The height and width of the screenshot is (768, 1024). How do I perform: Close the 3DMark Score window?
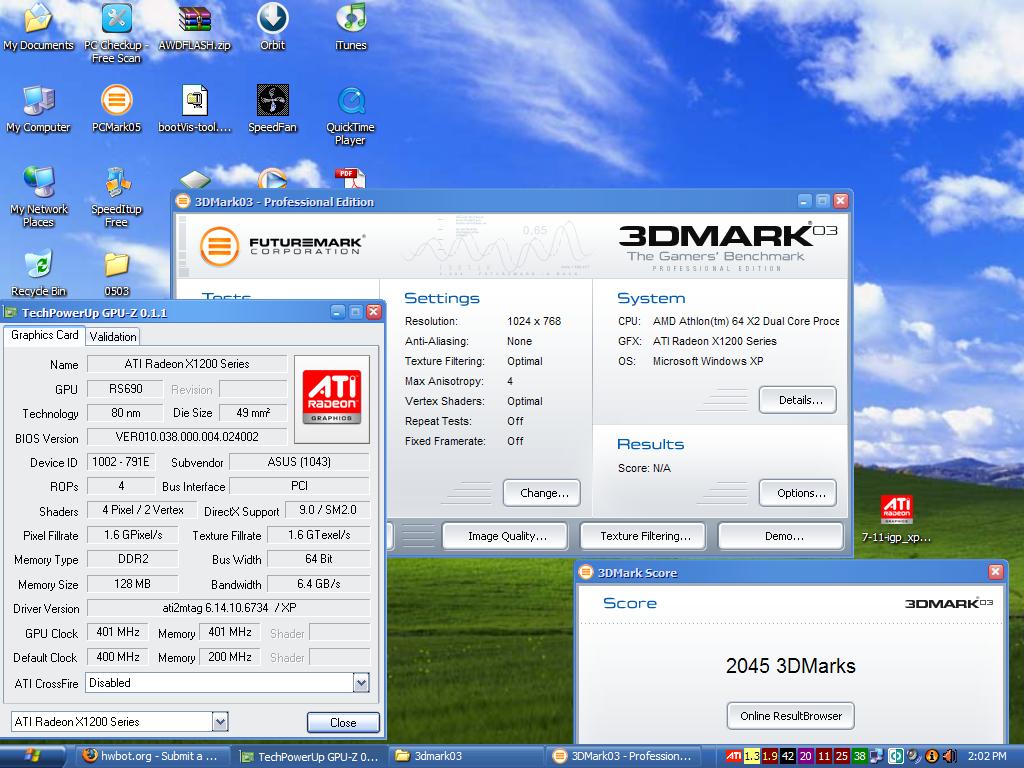[x=995, y=572]
